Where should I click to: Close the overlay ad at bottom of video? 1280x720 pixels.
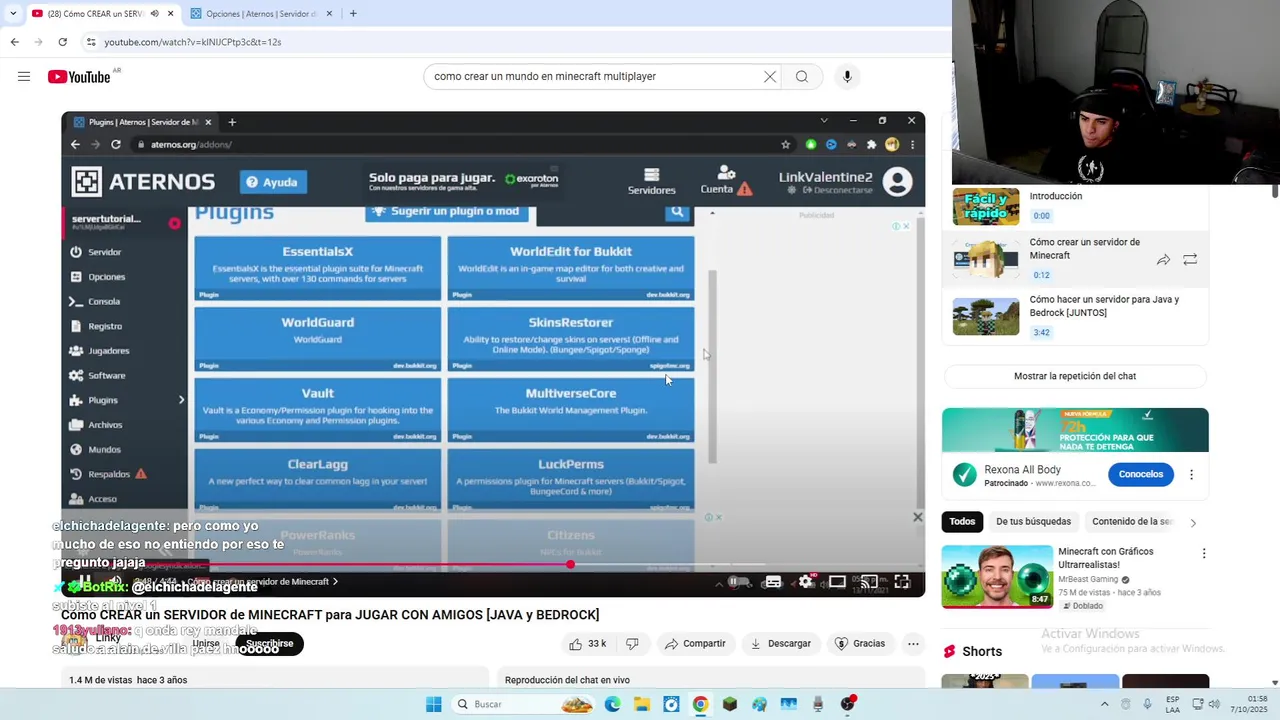(917, 517)
